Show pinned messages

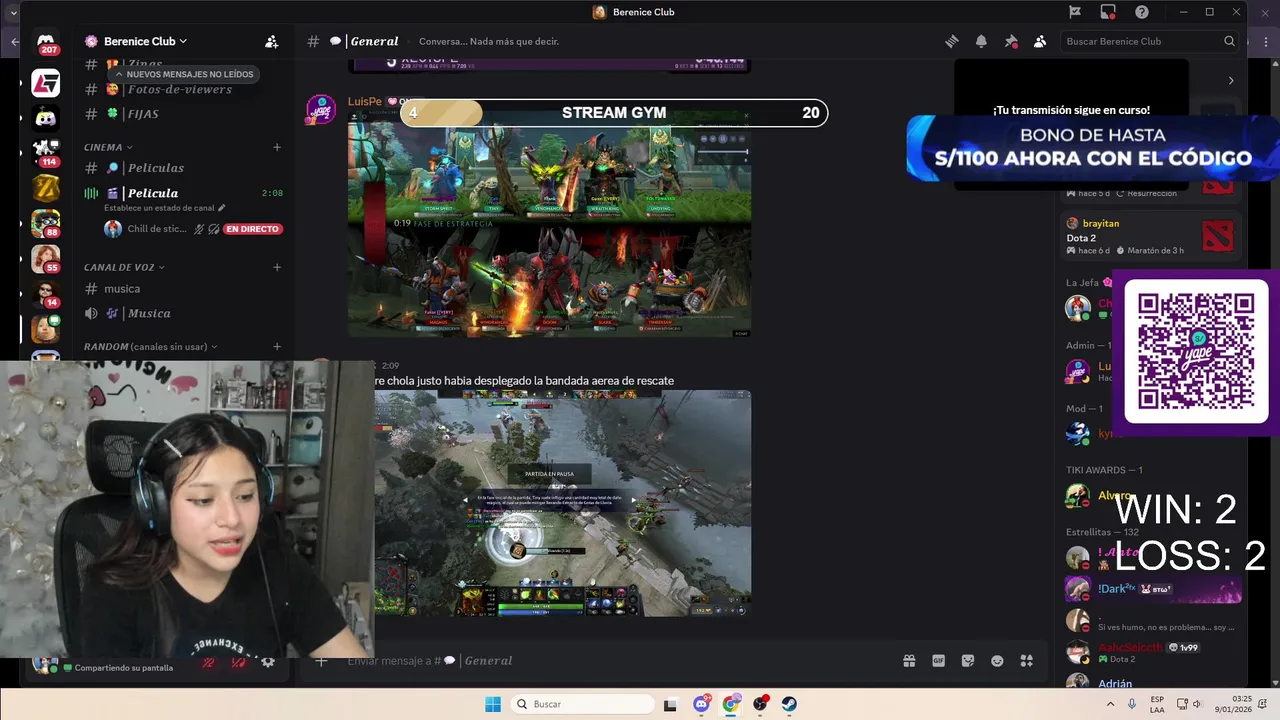click(1011, 41)
